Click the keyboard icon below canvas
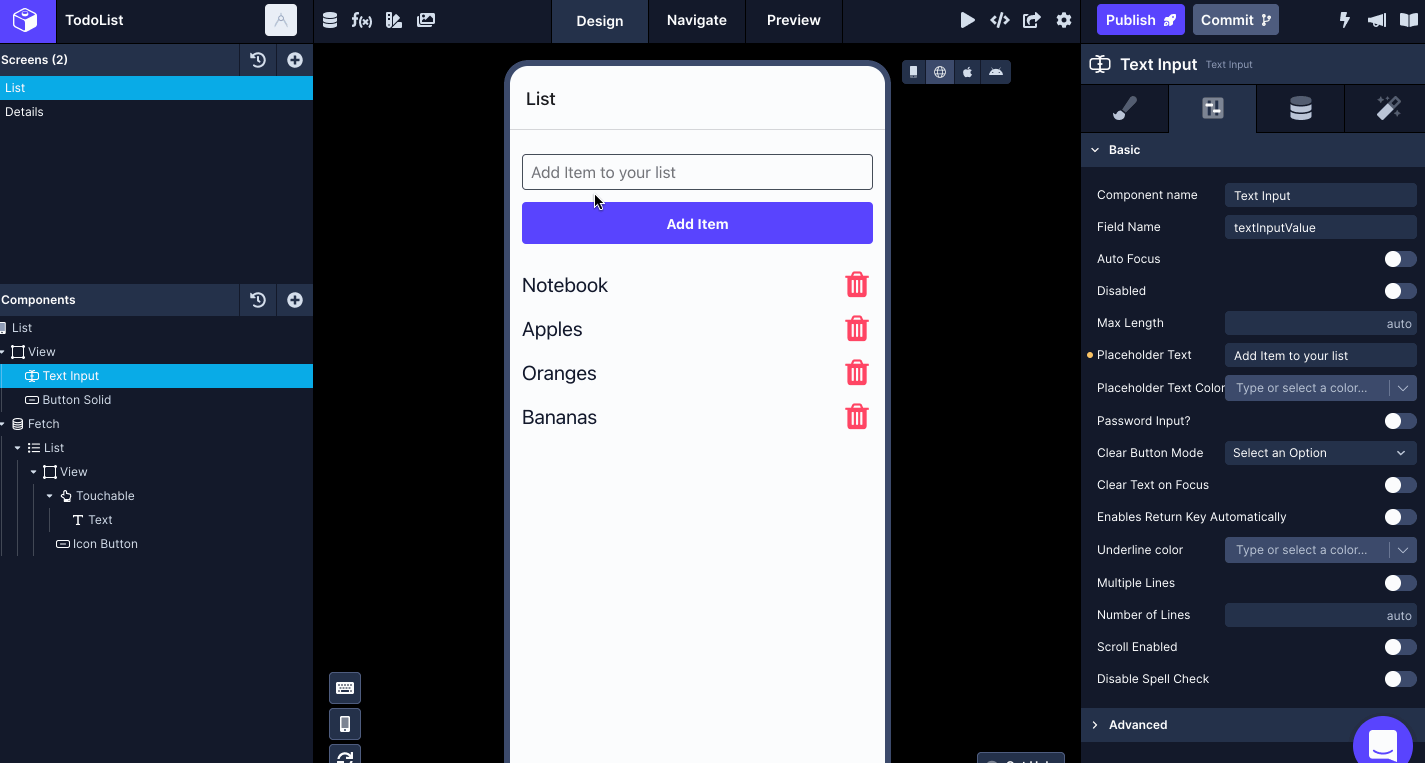 tap(345, 688)
